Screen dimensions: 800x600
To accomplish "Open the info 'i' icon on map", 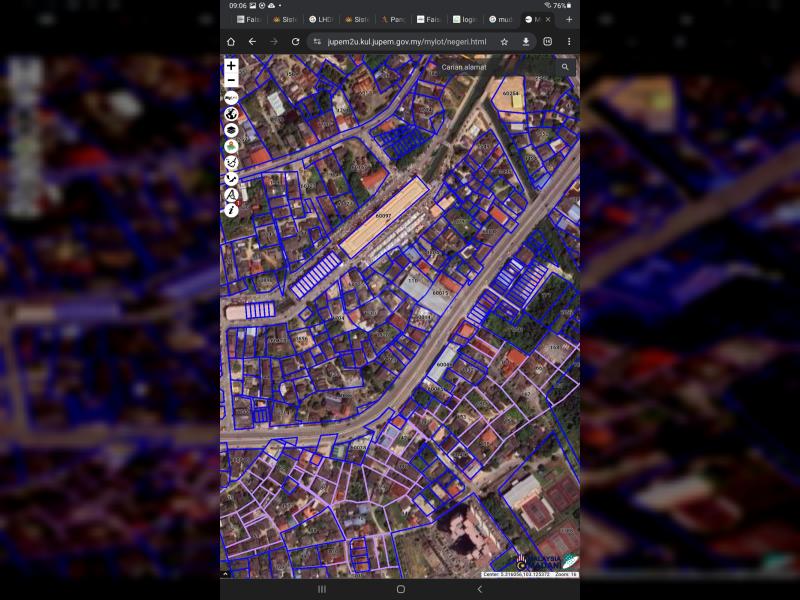I will 231,210.
